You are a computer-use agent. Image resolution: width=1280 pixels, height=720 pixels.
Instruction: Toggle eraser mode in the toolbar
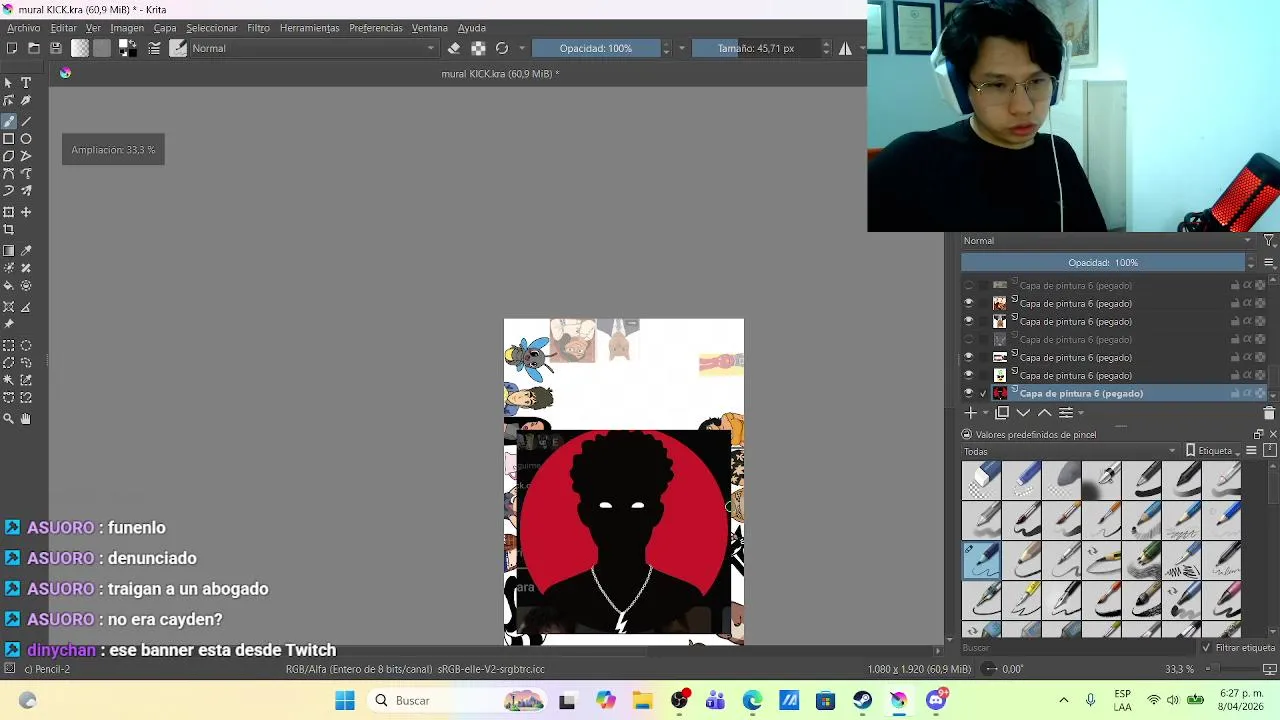[454, 48]
